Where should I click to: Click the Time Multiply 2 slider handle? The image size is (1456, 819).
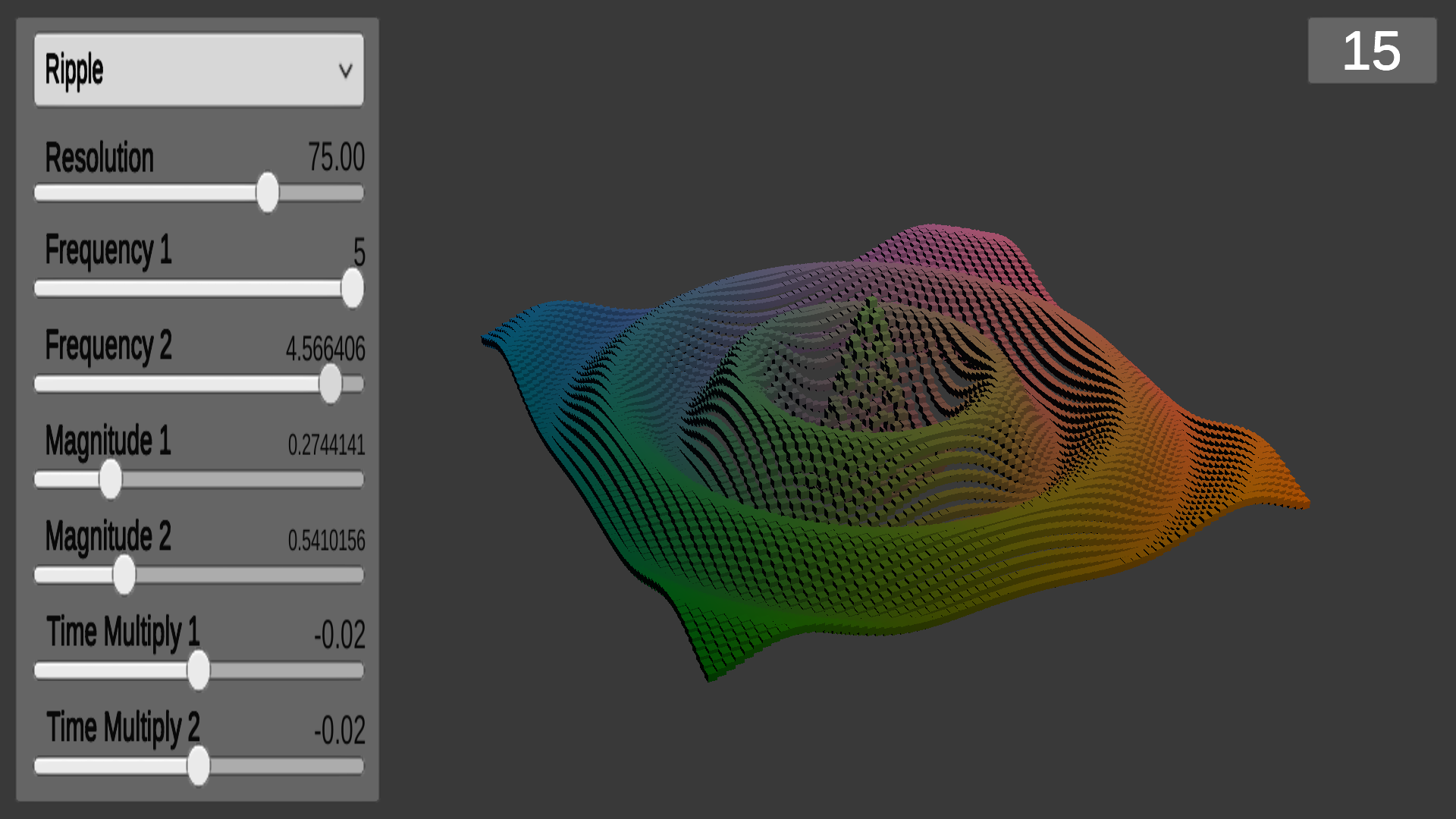199,767
